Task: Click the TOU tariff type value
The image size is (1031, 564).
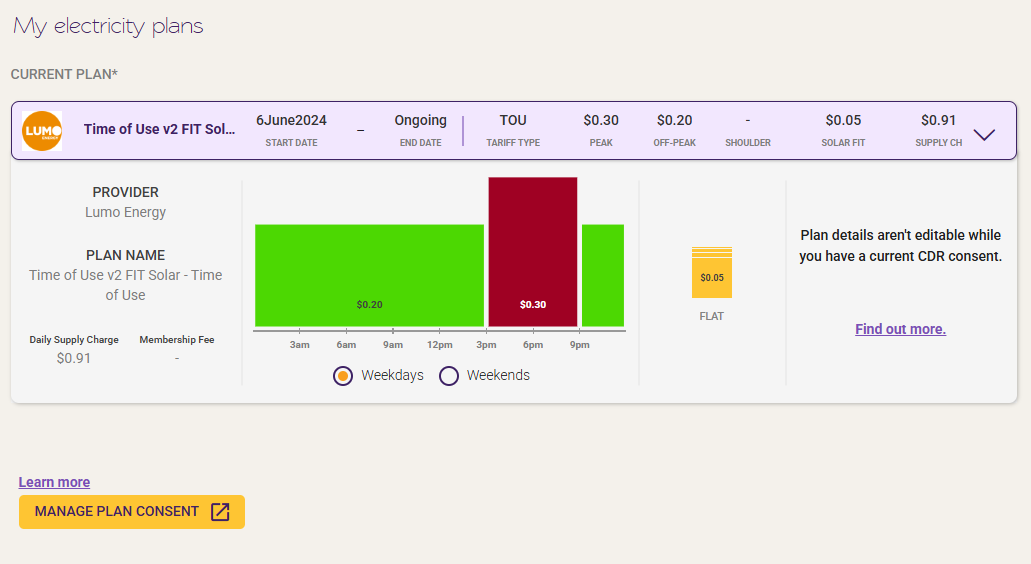Action: click(x=513, y=120)
